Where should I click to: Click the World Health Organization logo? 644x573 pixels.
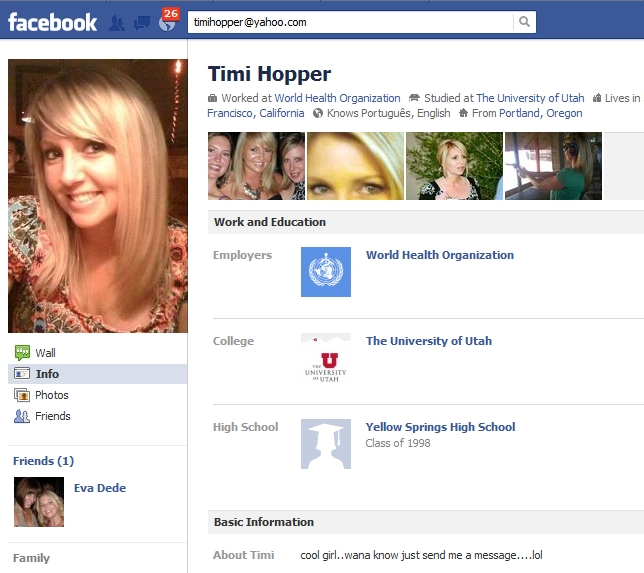point(326,272)
